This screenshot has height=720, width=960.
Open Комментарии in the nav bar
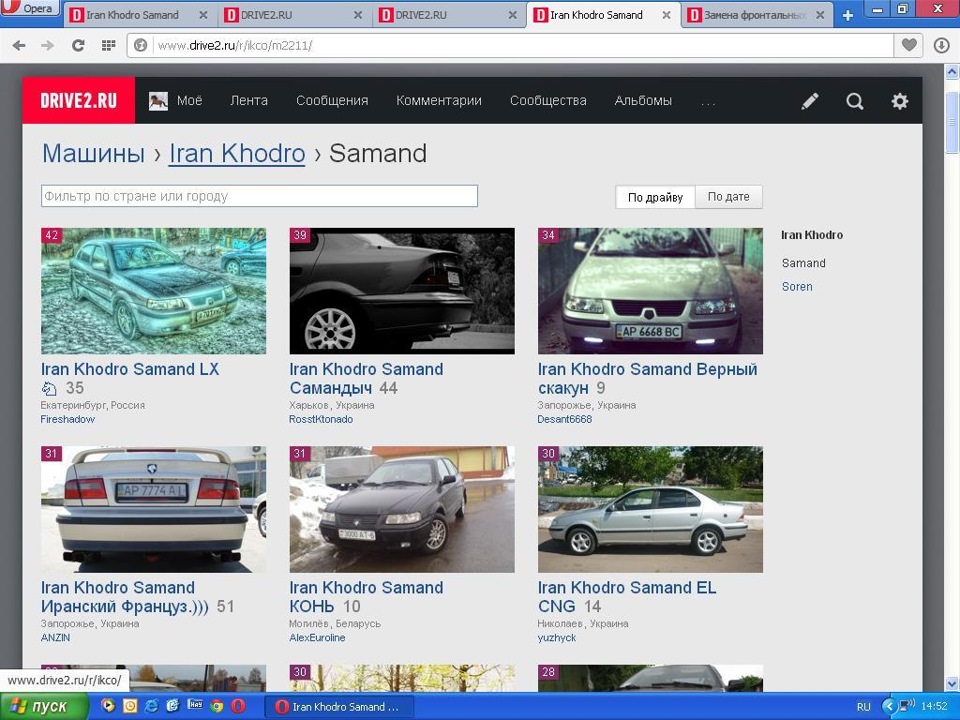tap(438, 100)
